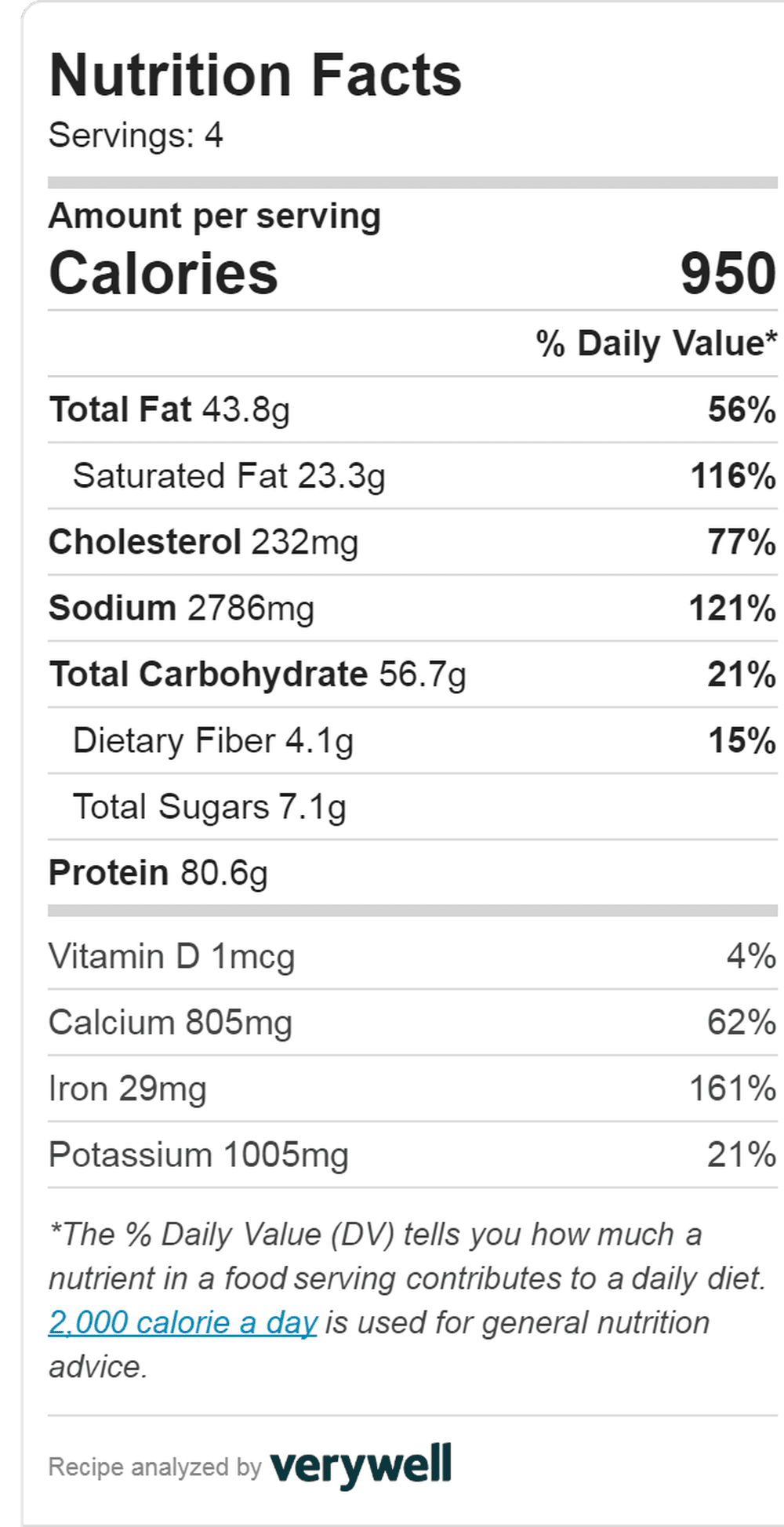Viewport: 784px width, 1527px height.
Task: Click the Protein 80.6g label
Action: [158, 873]
